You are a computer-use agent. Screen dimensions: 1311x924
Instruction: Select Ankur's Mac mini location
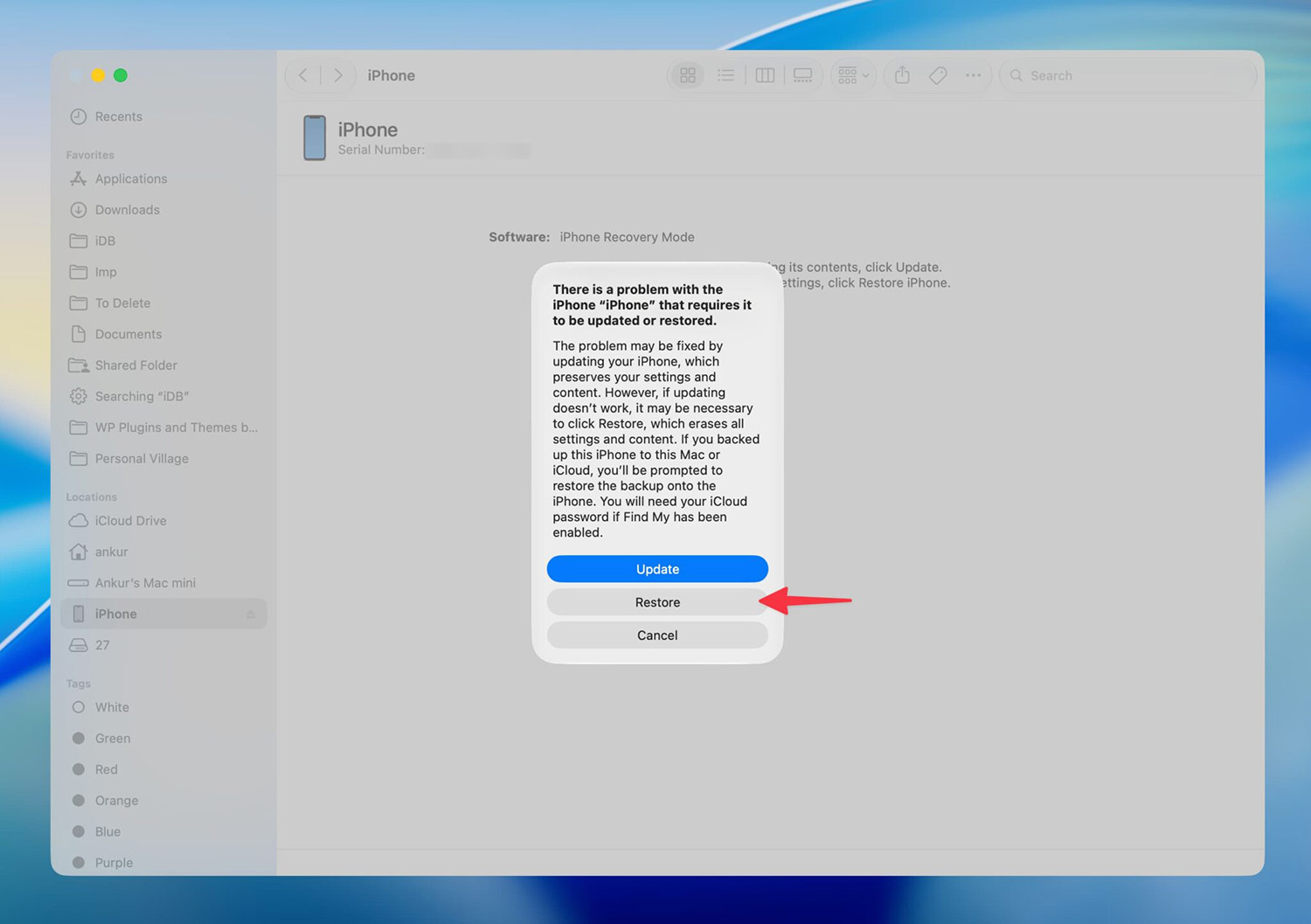163,583
